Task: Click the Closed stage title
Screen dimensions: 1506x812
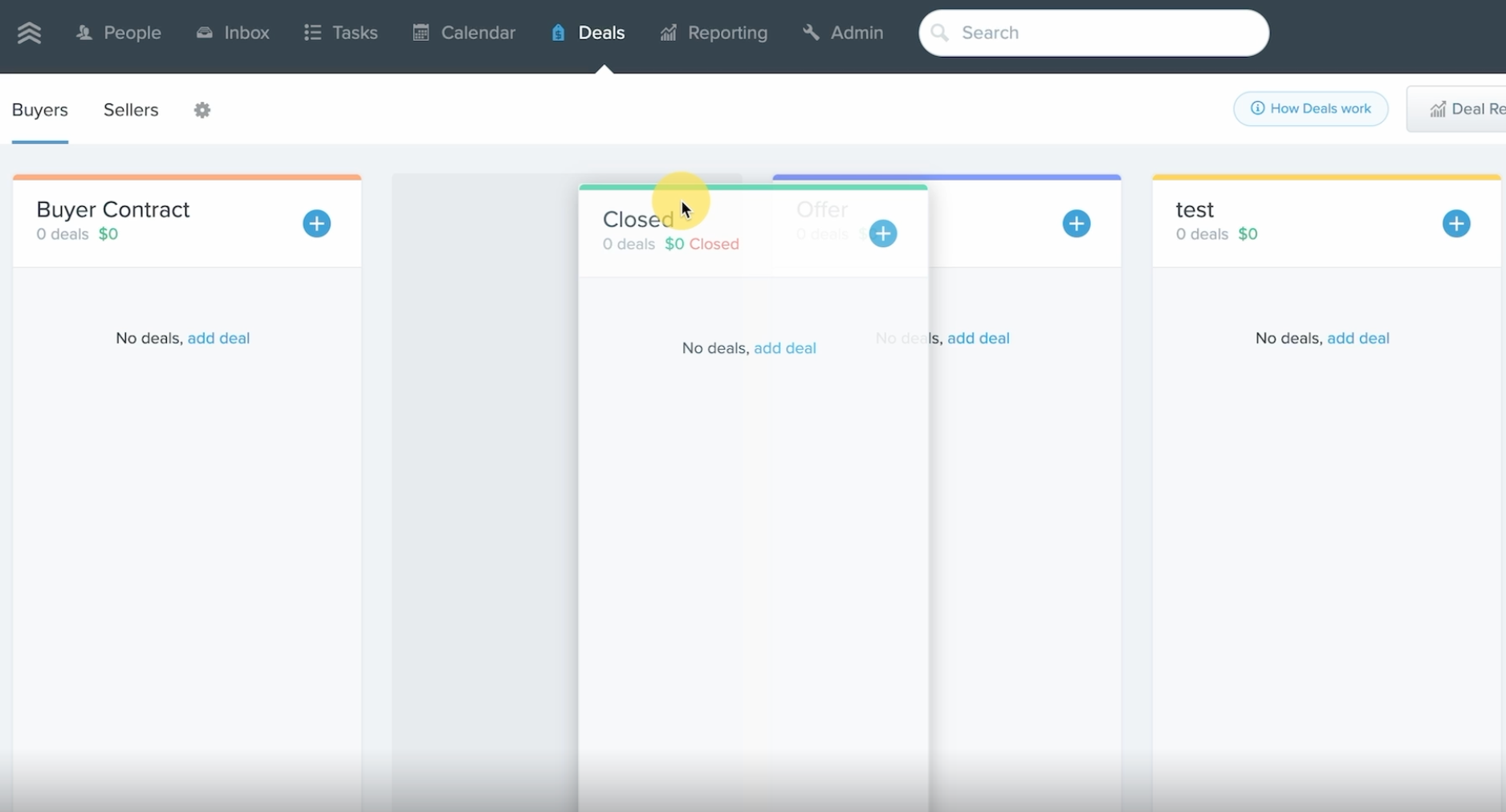Action: [638, 219]
